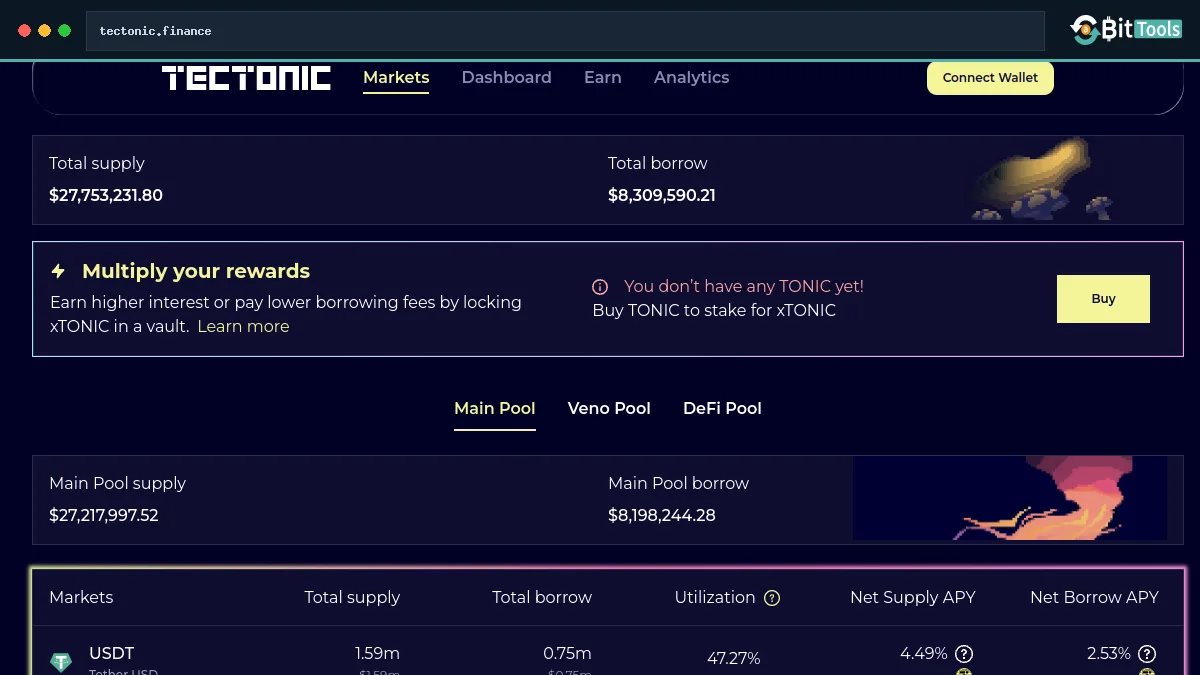This screenshot has height=675, width=1200.
Task: Click the USDT market row name
Action: (111, 653)
